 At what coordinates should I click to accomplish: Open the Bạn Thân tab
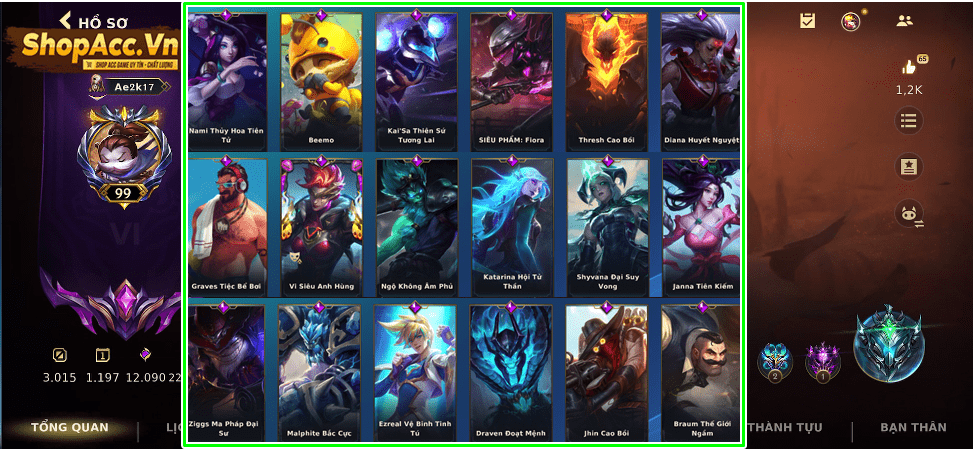(913, 427)
